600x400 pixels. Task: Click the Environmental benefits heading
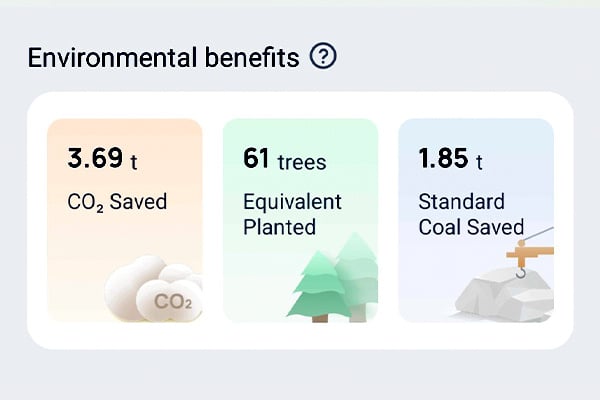[x=163, y=57]
